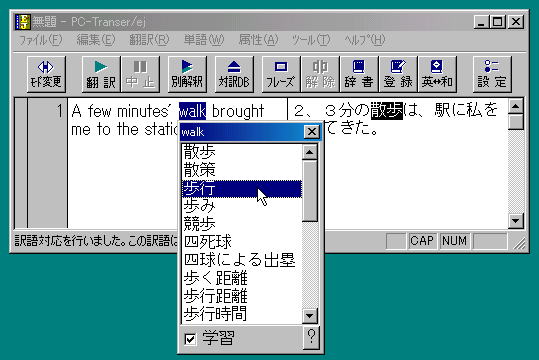539x360 pixels.
Task: Open the 別解釈 alternate interpretation tool
Action: click(x=187, y=74)
